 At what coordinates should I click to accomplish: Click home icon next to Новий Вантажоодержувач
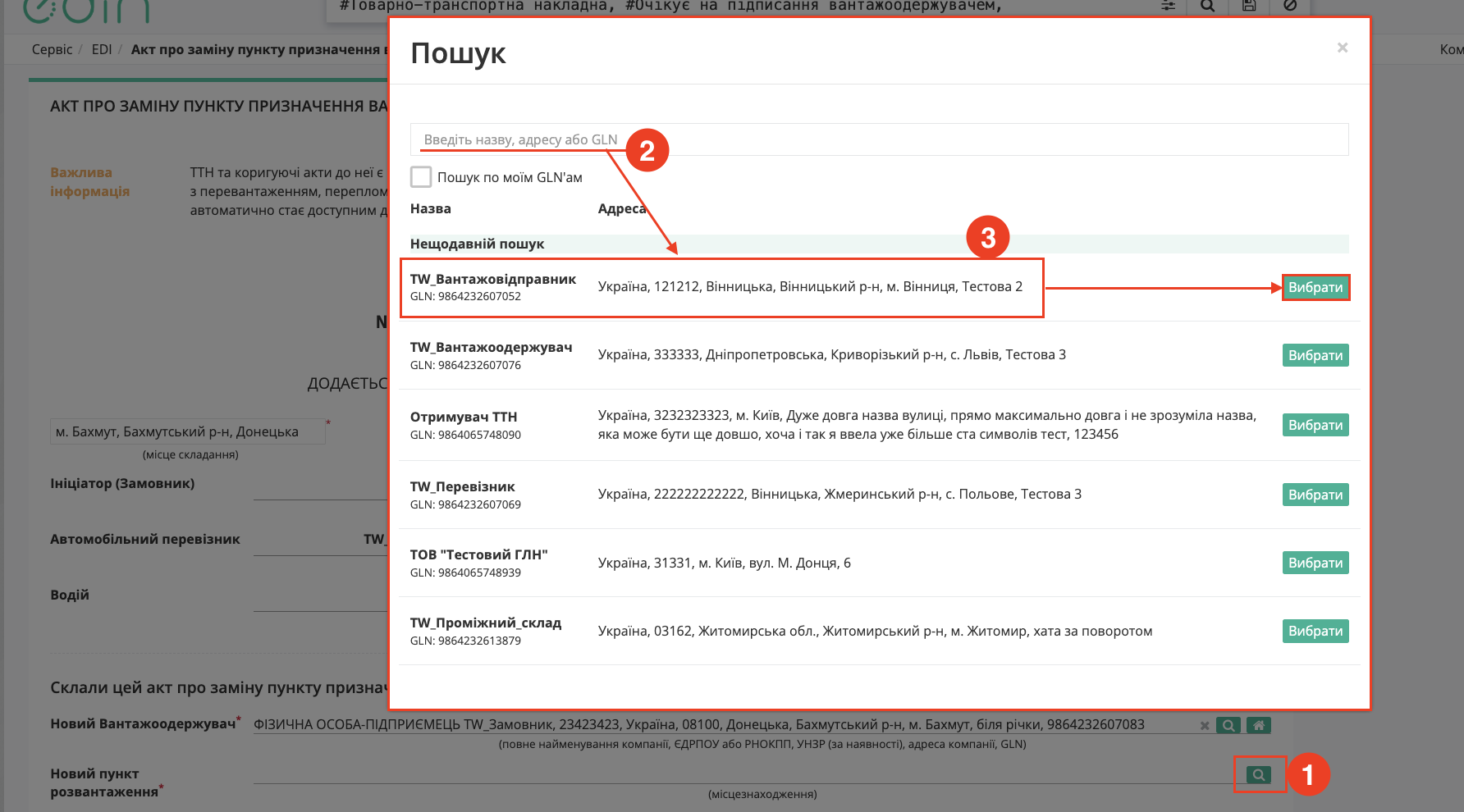pyautogui.click(x=1259, y=725)
